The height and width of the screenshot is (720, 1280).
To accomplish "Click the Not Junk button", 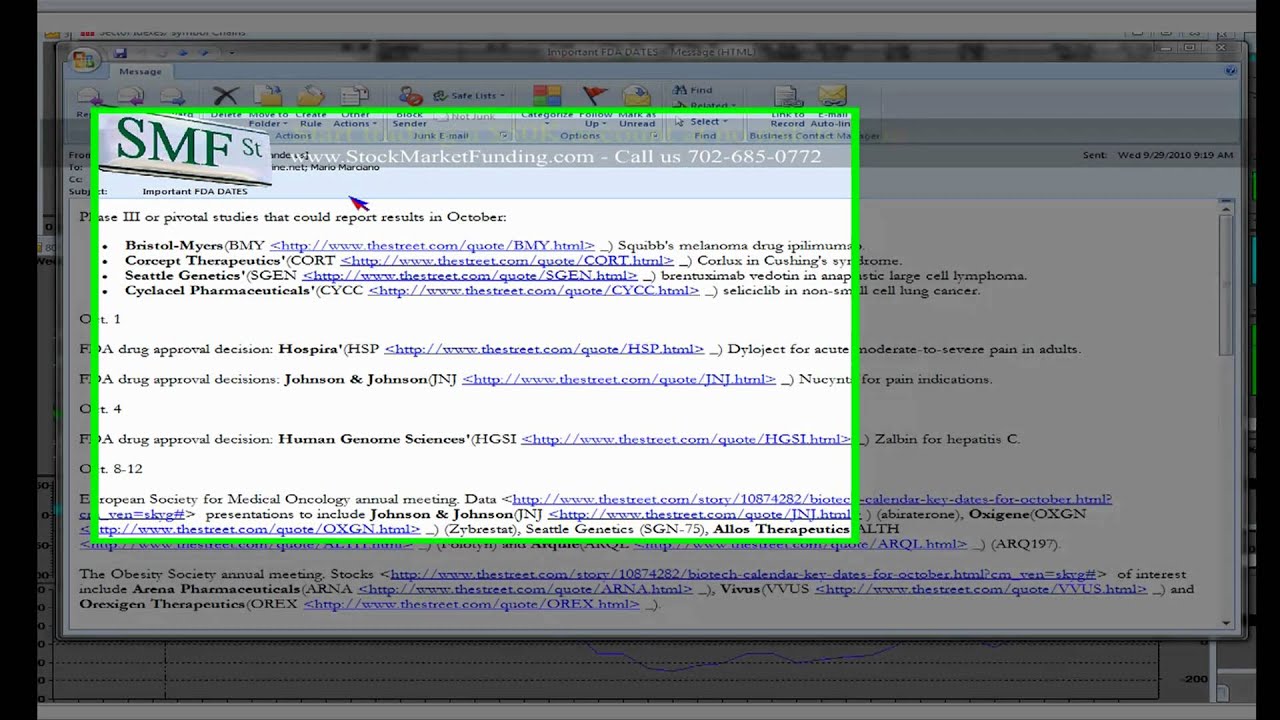I will 466,116.
